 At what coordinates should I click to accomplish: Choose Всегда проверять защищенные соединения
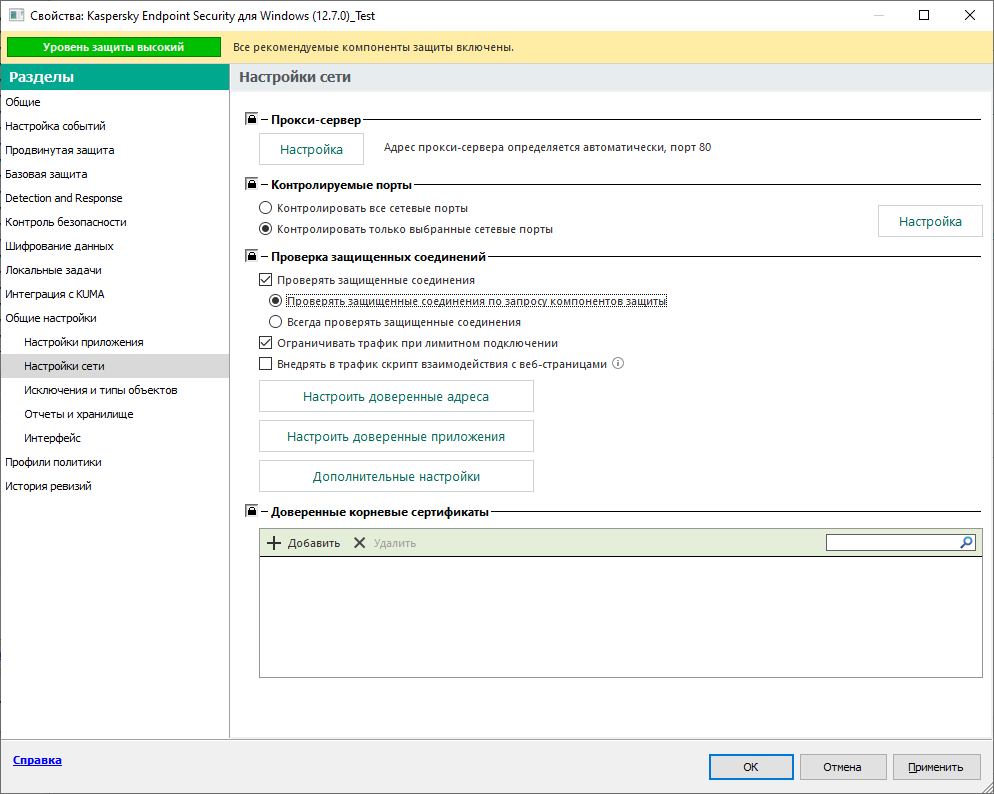(x=276, y=322)
